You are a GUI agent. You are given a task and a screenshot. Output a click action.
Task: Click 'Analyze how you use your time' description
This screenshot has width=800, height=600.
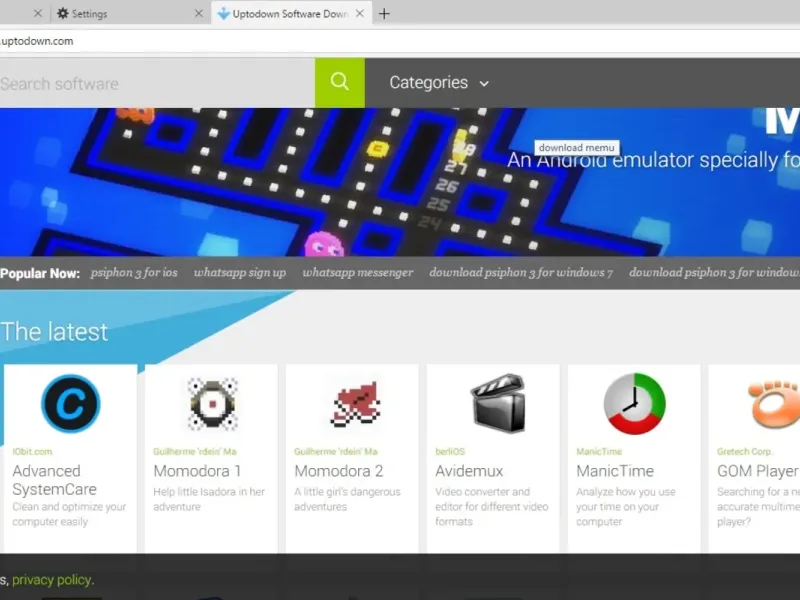tap(626, 507)
